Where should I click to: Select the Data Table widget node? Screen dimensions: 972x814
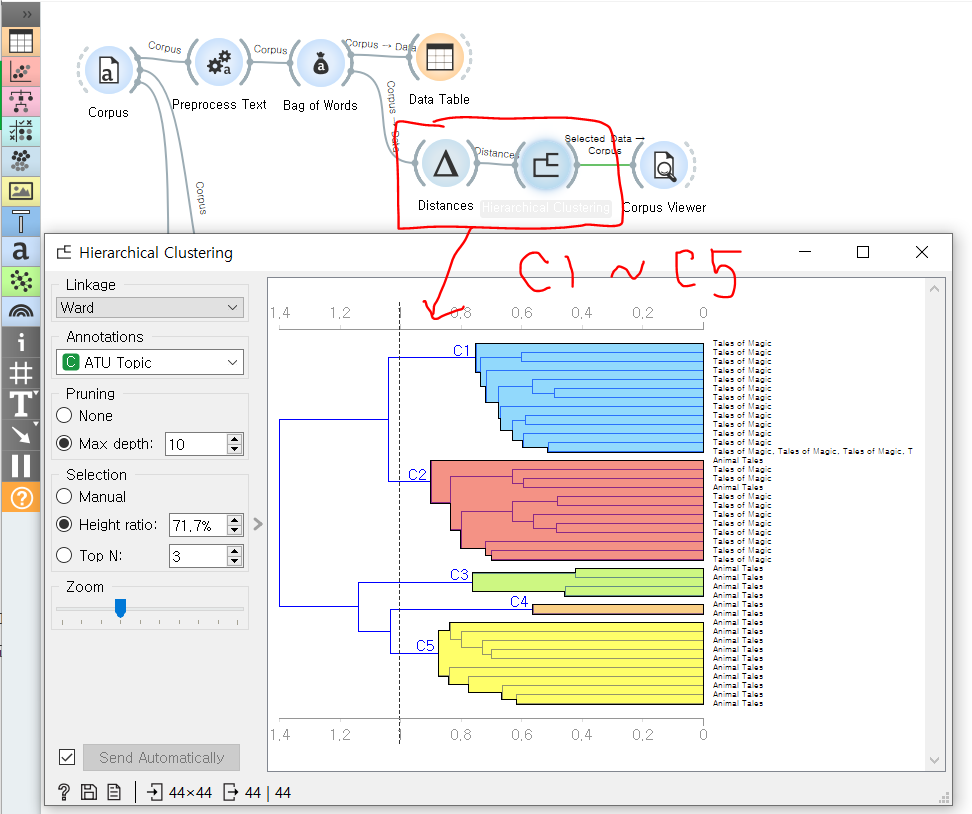click(x=440, y=58)
